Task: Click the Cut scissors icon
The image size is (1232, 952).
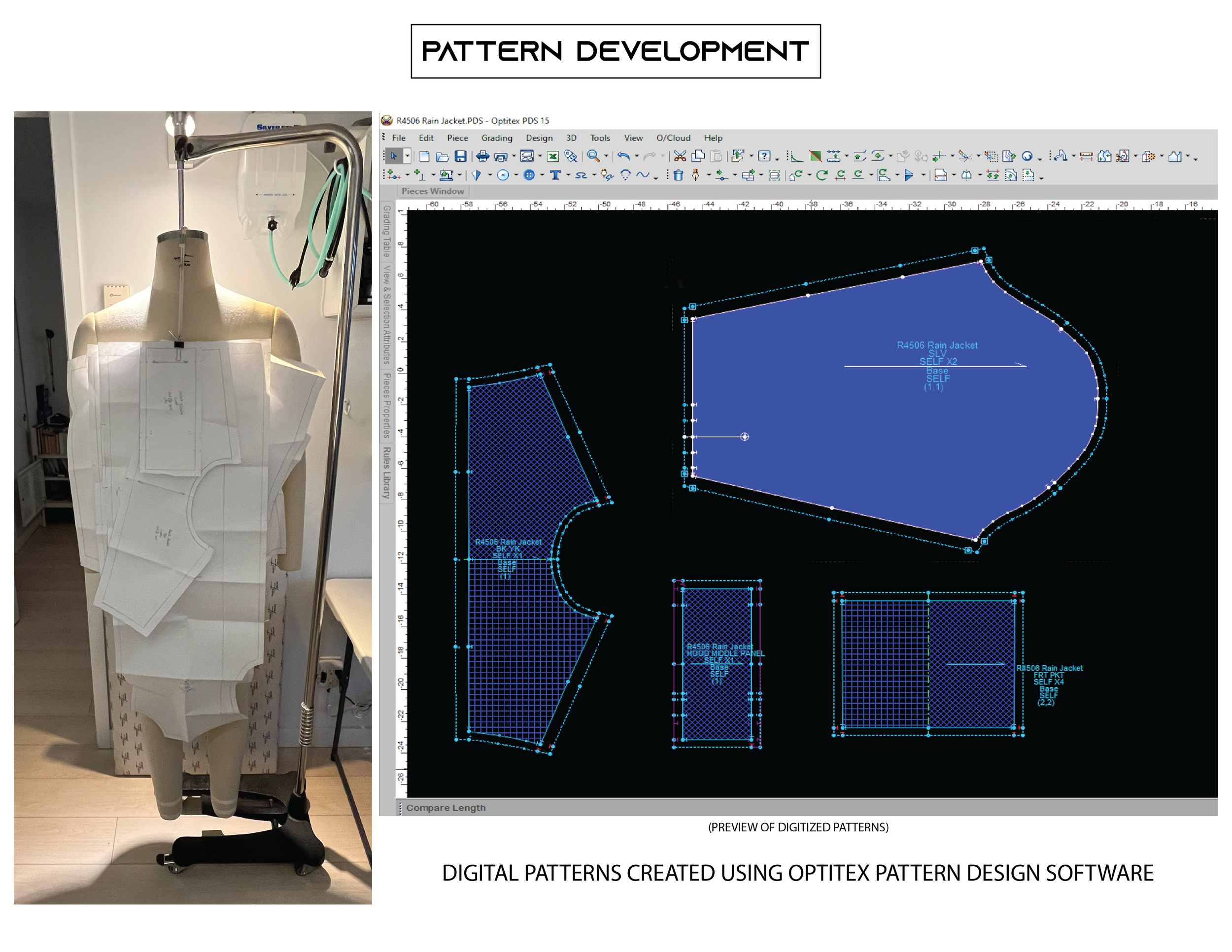Action: coord(680,156)
